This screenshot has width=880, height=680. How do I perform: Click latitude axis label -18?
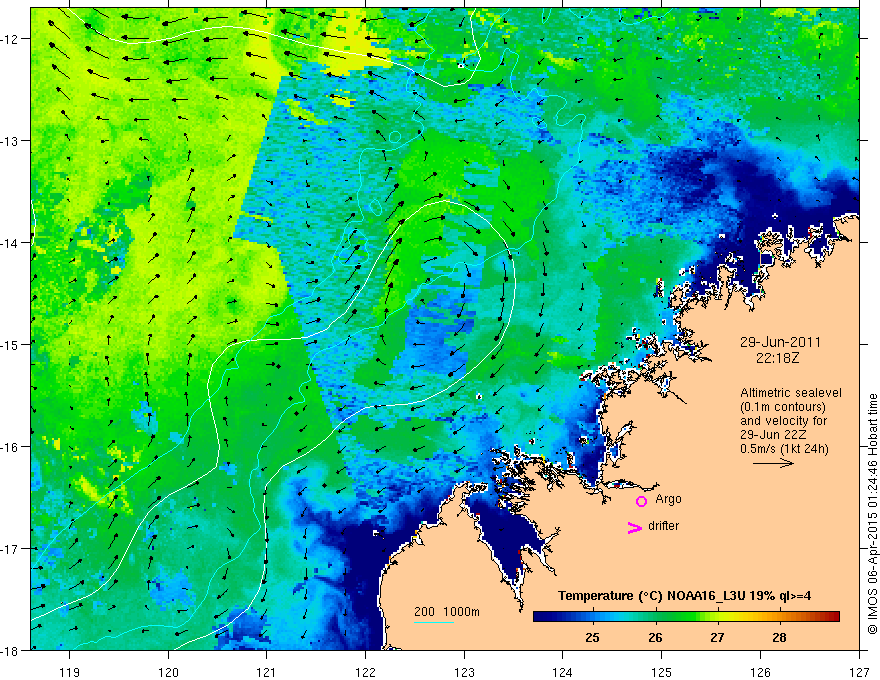pos(11,650)
